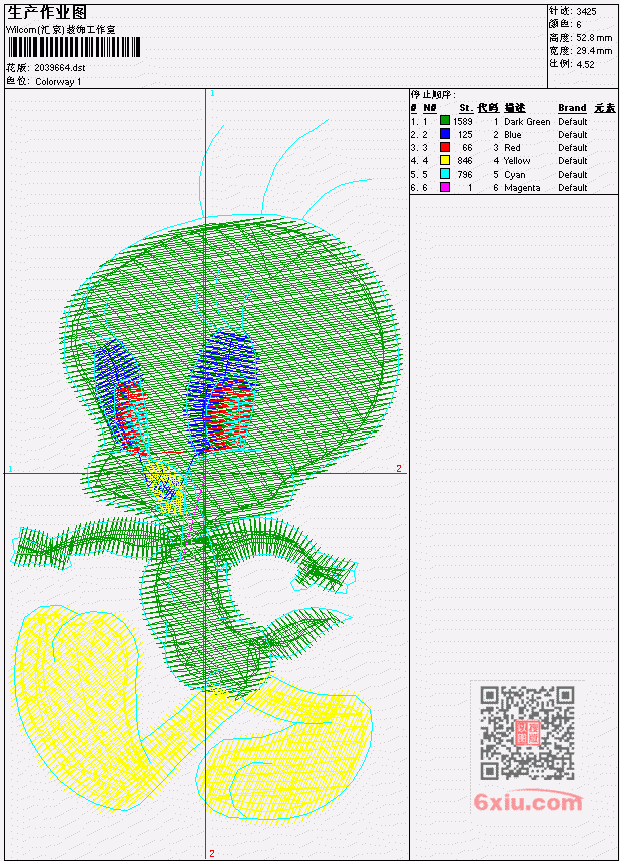Click the 'Blue' description cell
This screenshot has height=861, width=620.
point(513,135)
